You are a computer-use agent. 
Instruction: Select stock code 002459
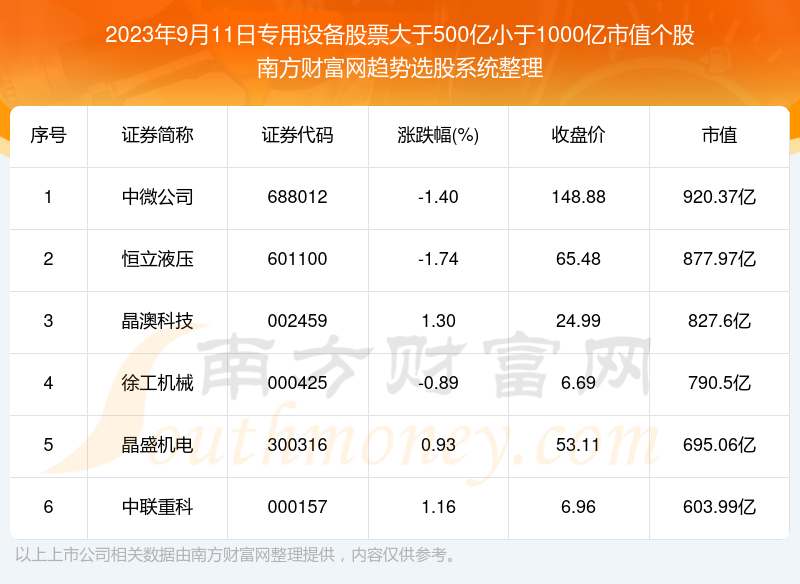pyautogui.click(x=297, y=321)
